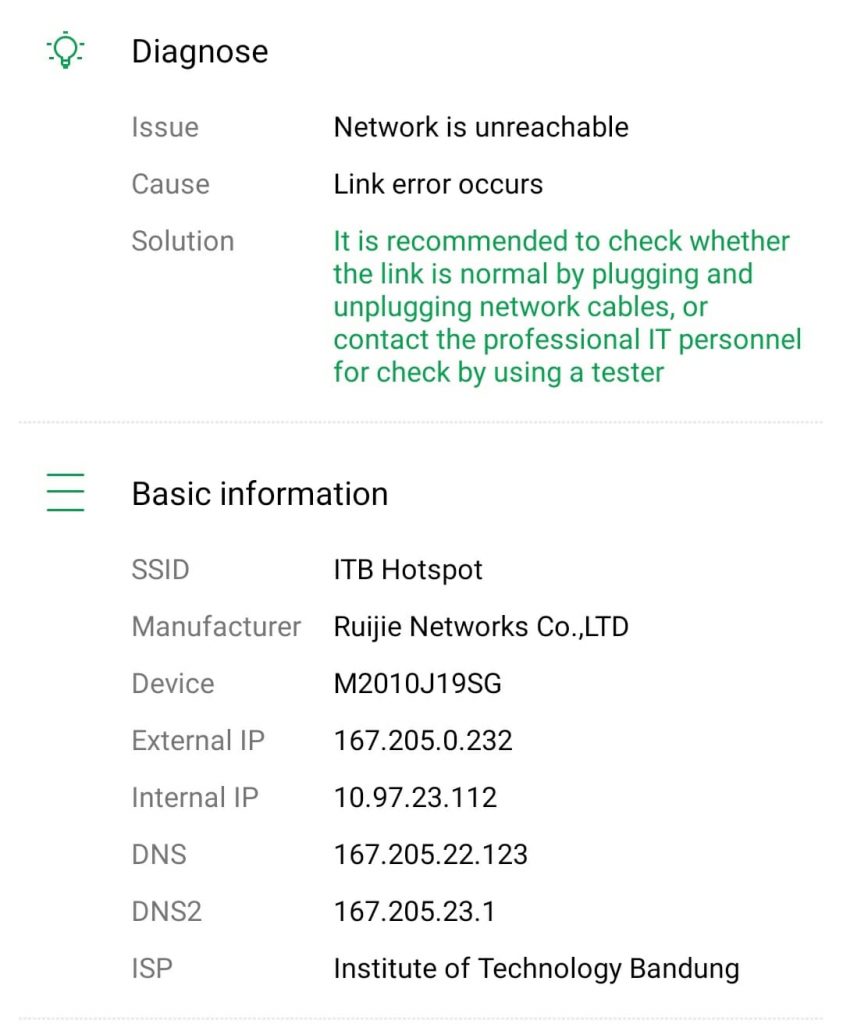Open the green recommended solution text
The image size is (843, 1024).
coord(567,307)
